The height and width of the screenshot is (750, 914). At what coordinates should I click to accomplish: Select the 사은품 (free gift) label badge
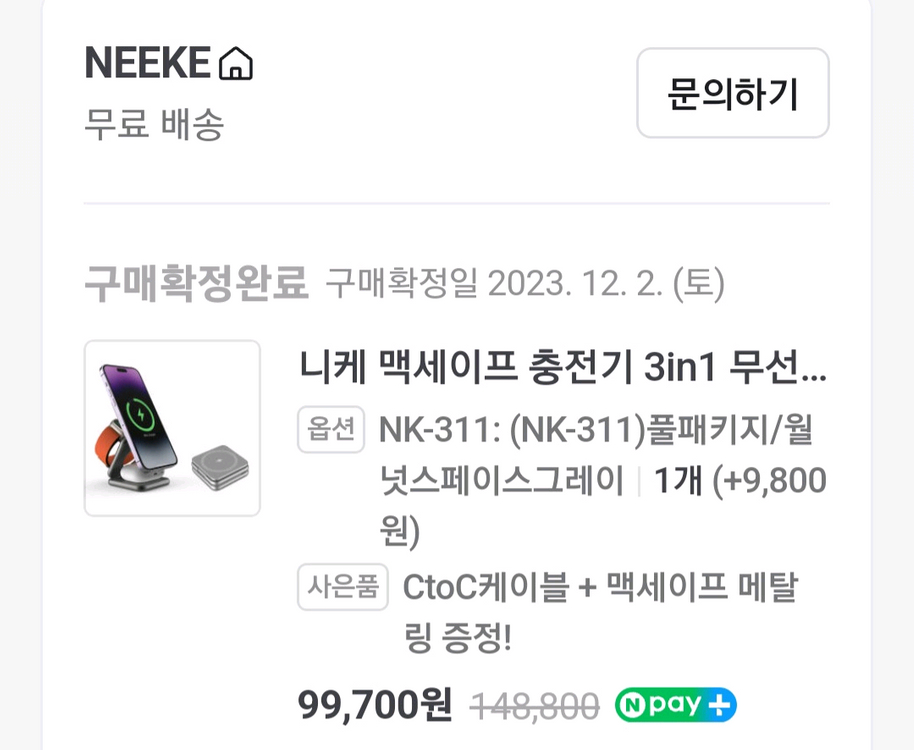click(x=342, y=589)
